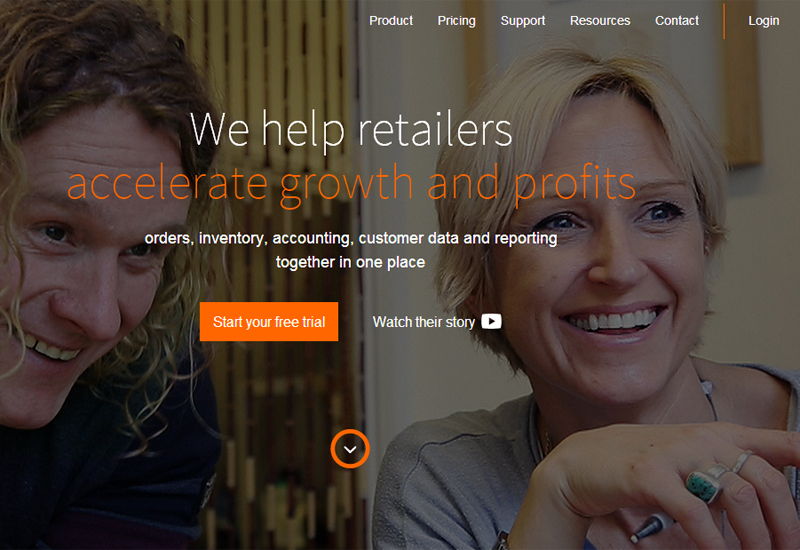The width and height of the screenshot is (800, 550).
Task: Click Start your free trial button
Action: pos(269,321)
